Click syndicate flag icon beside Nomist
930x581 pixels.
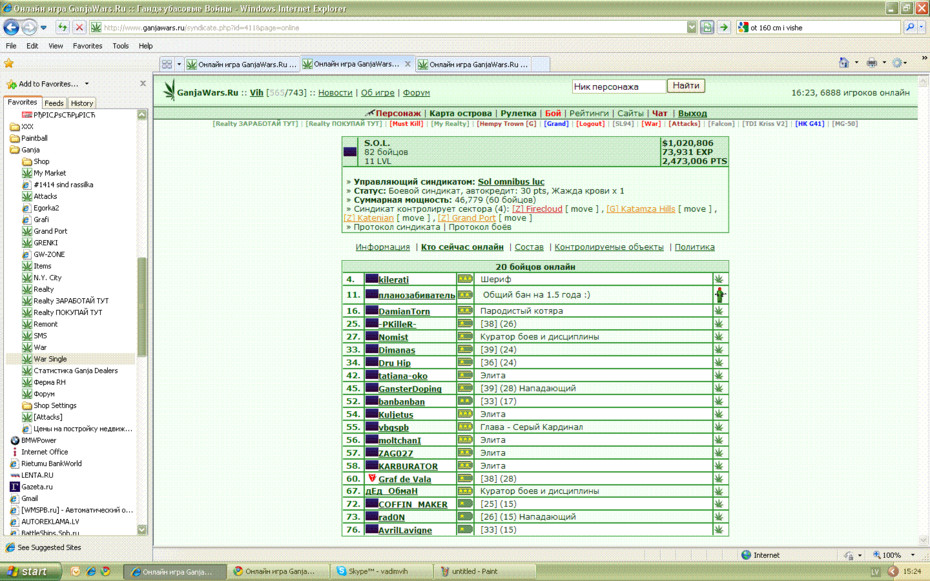[372, 336]
